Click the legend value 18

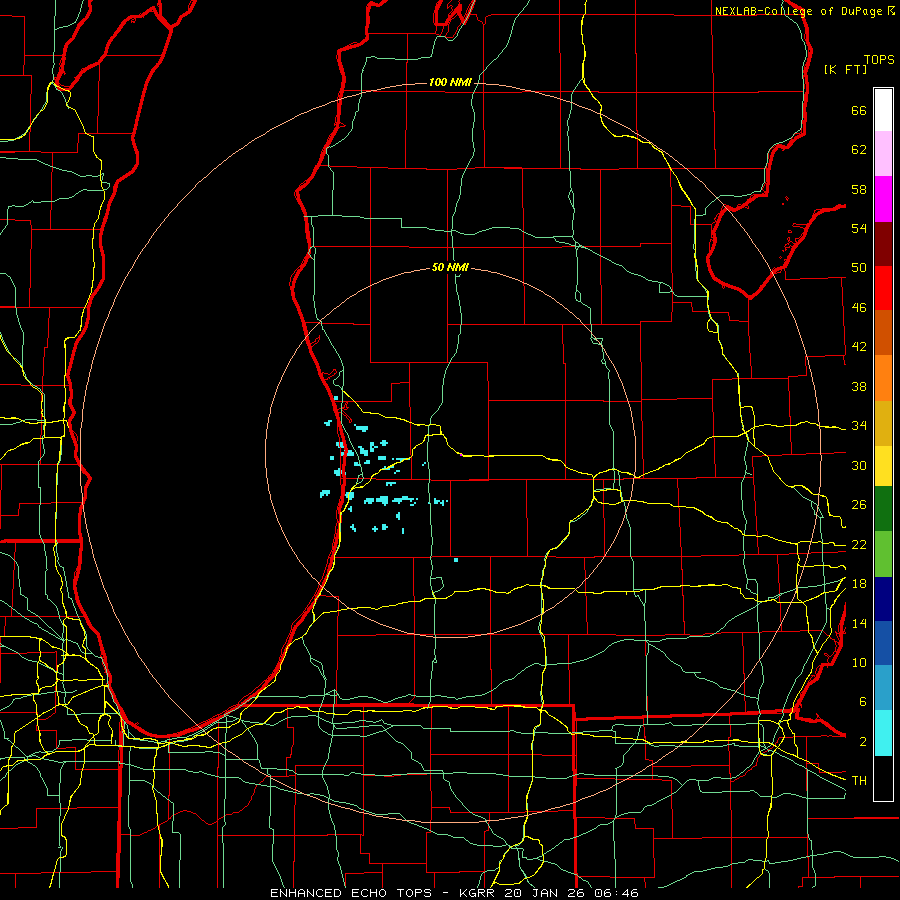[859, 584]
